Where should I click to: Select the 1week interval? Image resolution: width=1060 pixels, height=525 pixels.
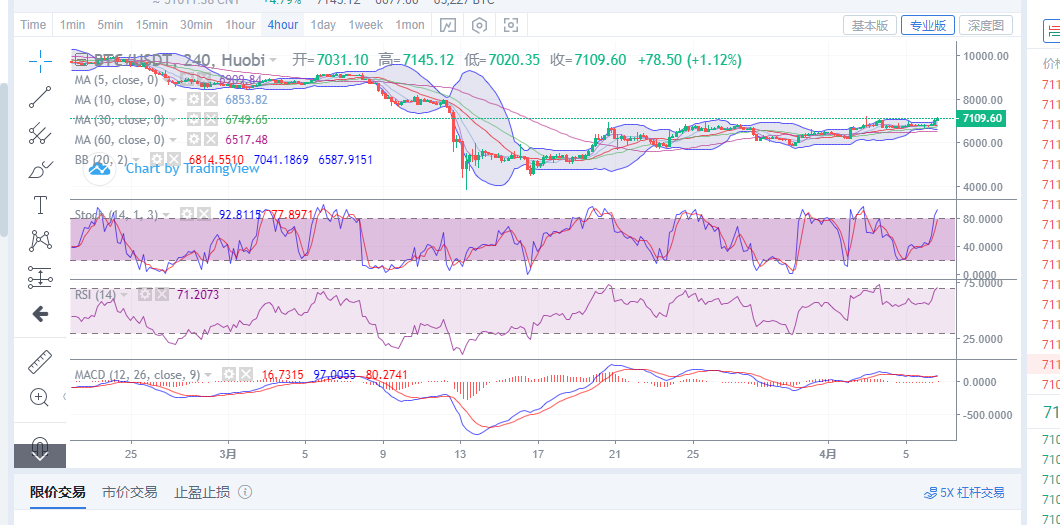coord(366,25)
